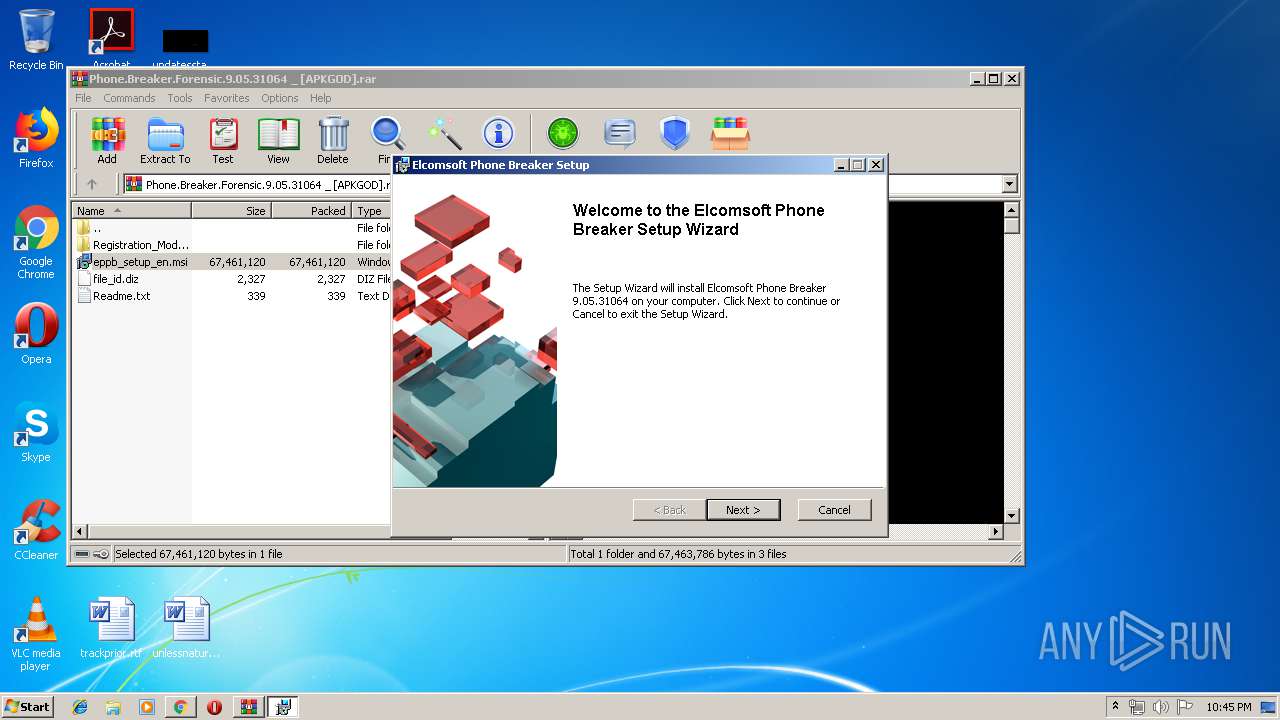1280x720 pixels.
Task: Show hidden tray icons arrow
Action: tap(1115, 707)
